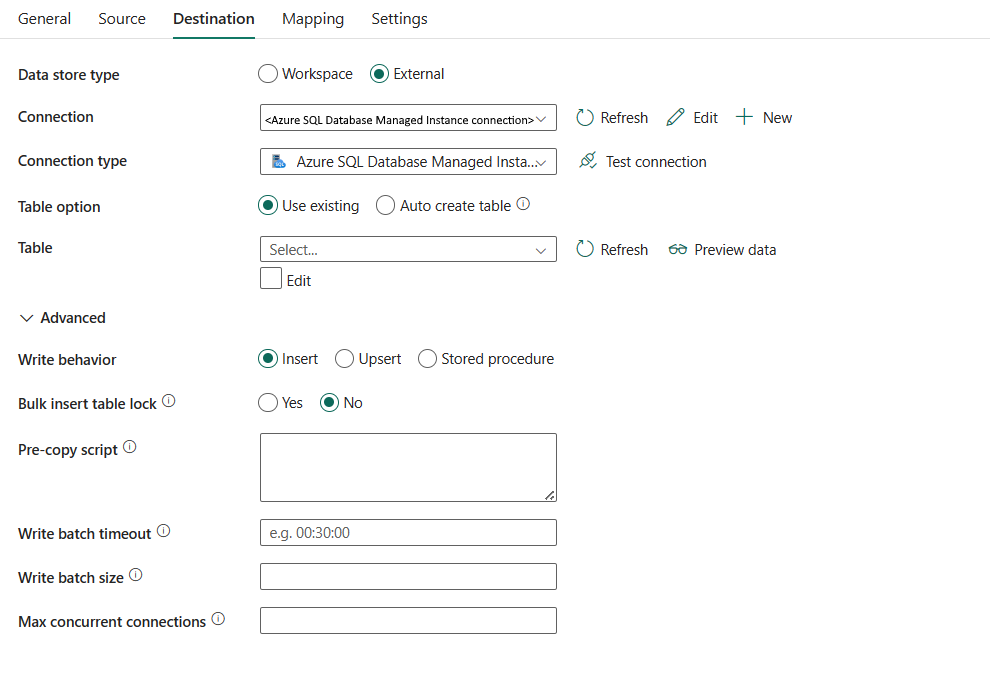Screen dimensions: 990x673
Task: Check the Edit checkbox under Table
Action: [x=271, y=278]
